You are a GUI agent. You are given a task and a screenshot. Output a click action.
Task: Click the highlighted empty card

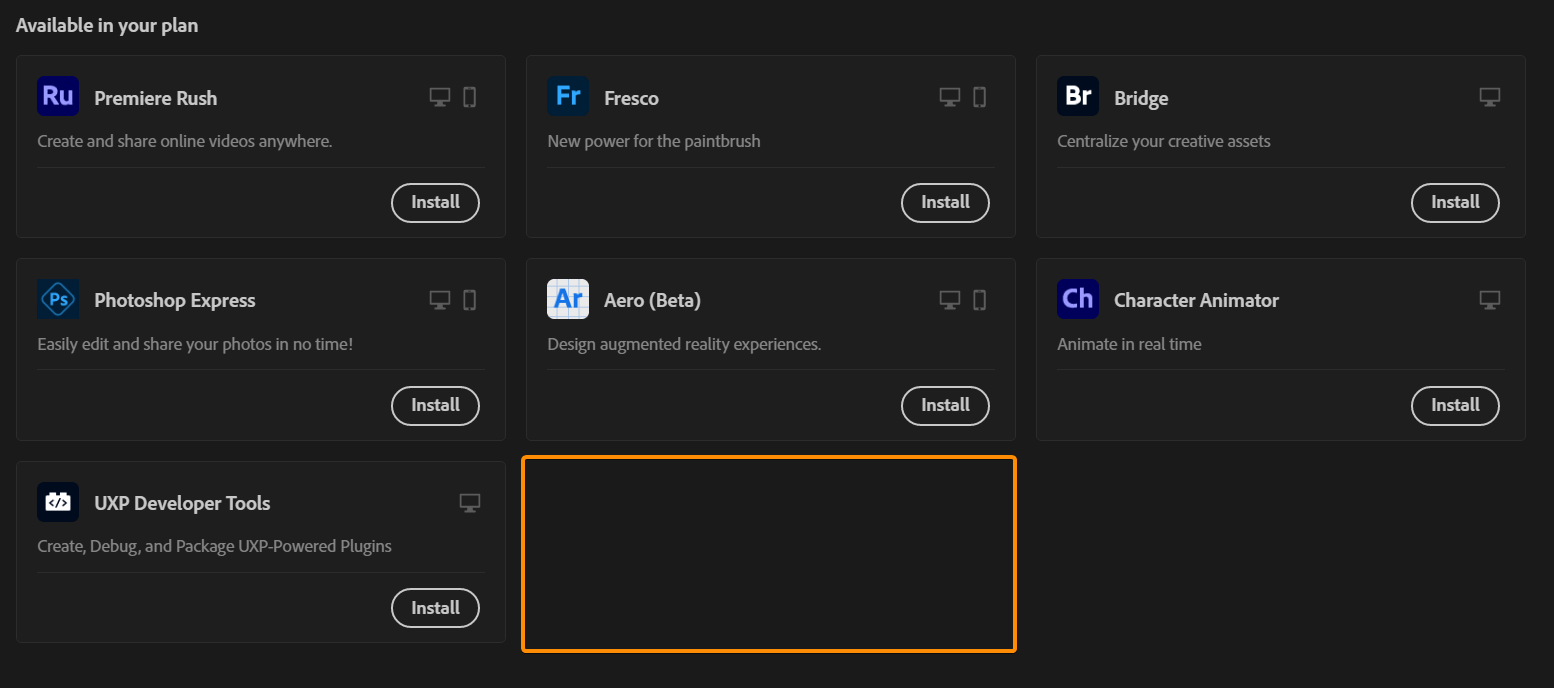coord(768,554)
